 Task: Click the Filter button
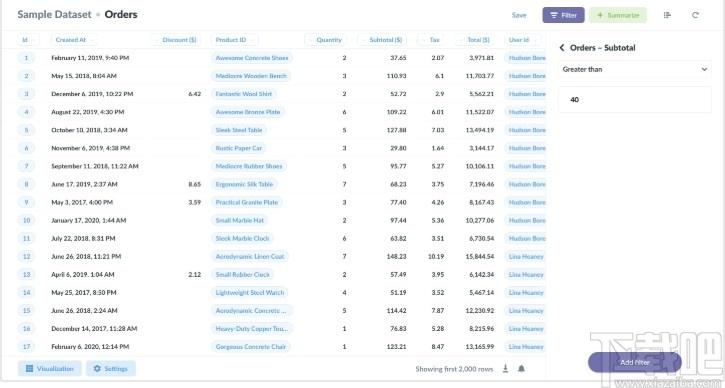coord(563,15)
